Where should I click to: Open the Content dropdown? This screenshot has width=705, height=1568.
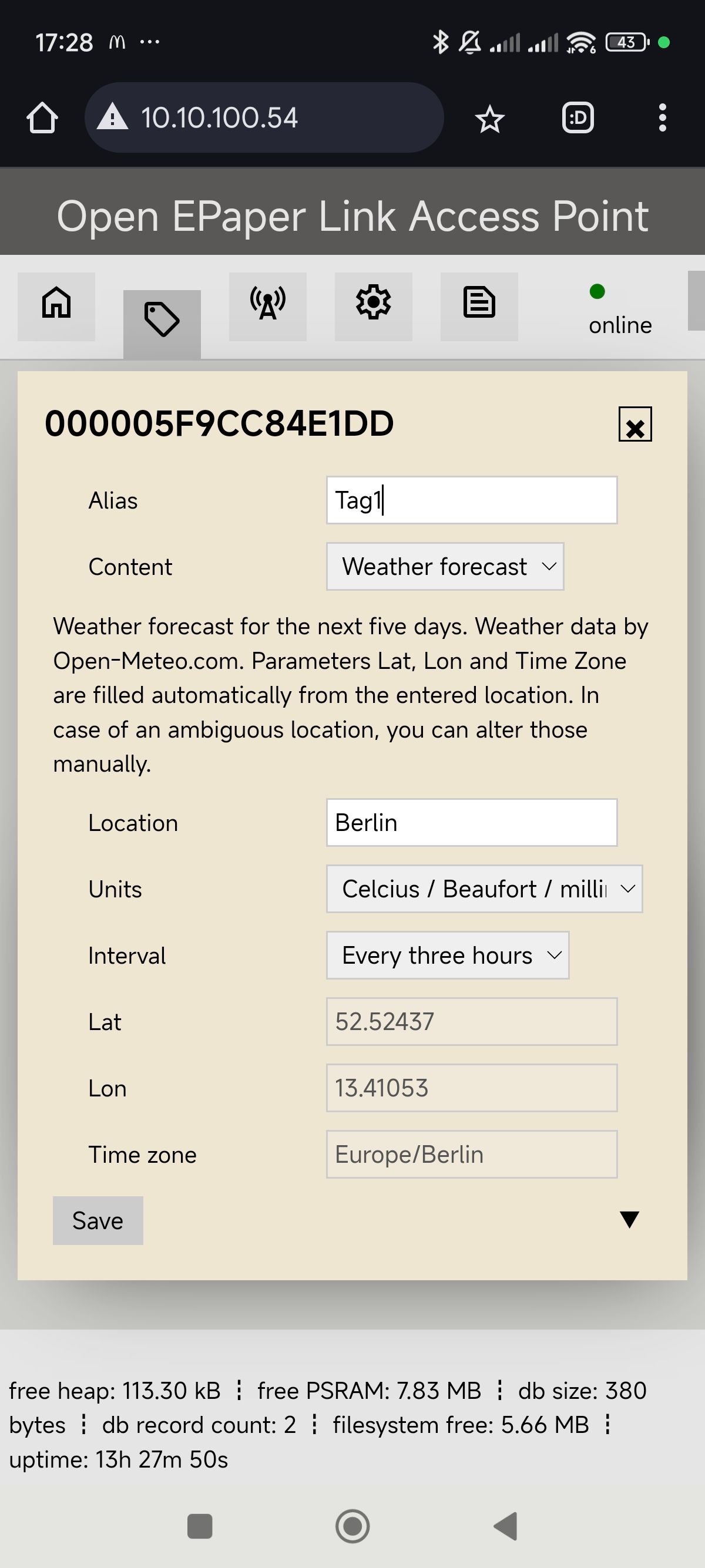(x=445, y=567)
